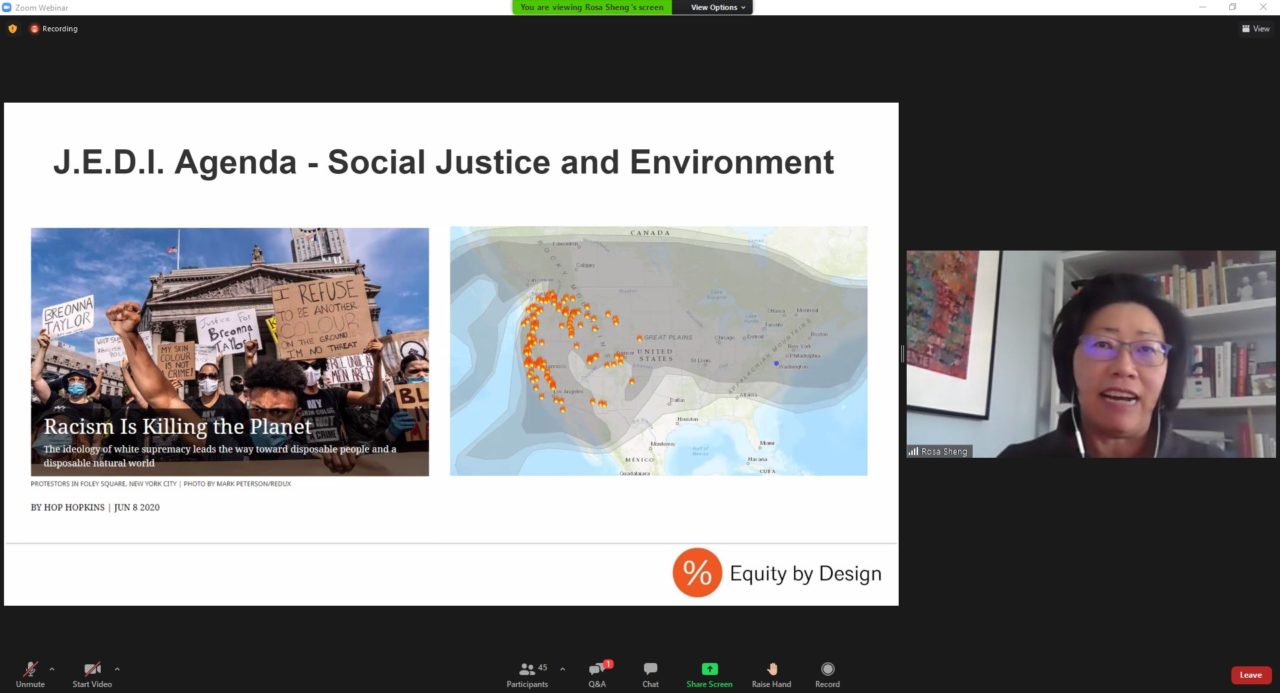
Task: Click the green encryption shield icon
Action: 13,29
